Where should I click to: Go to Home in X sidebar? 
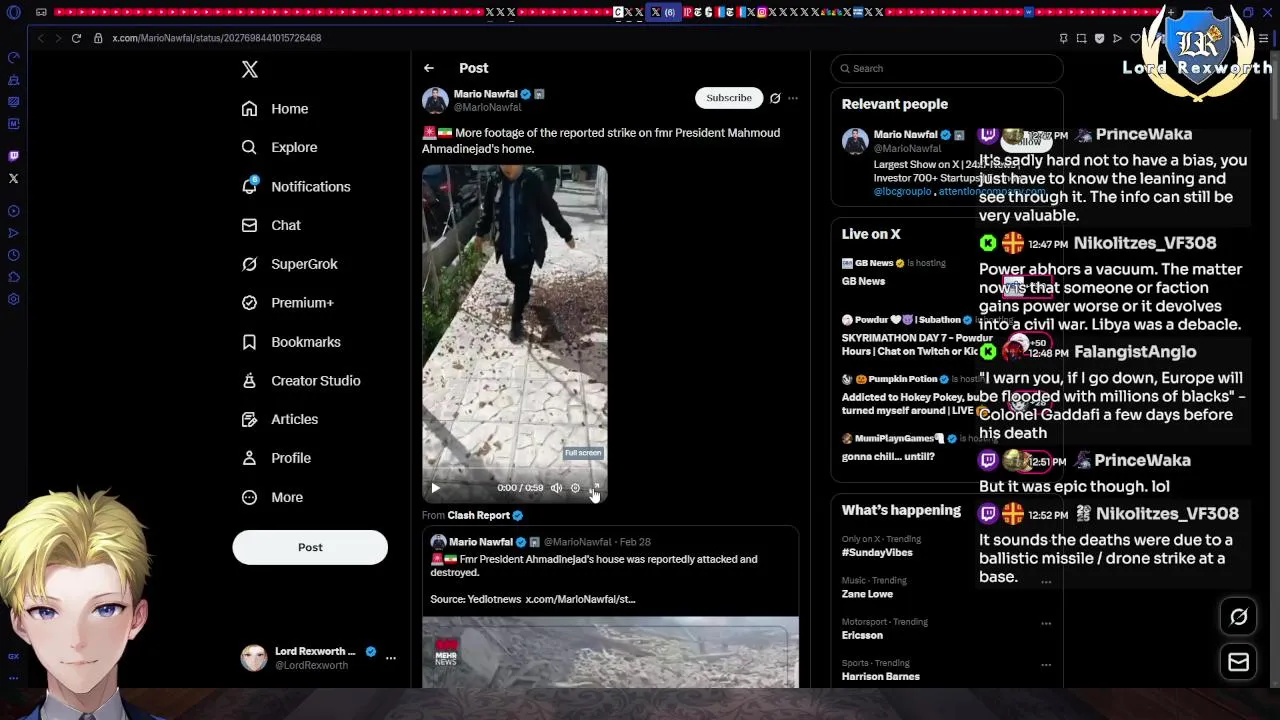(275, 109)
